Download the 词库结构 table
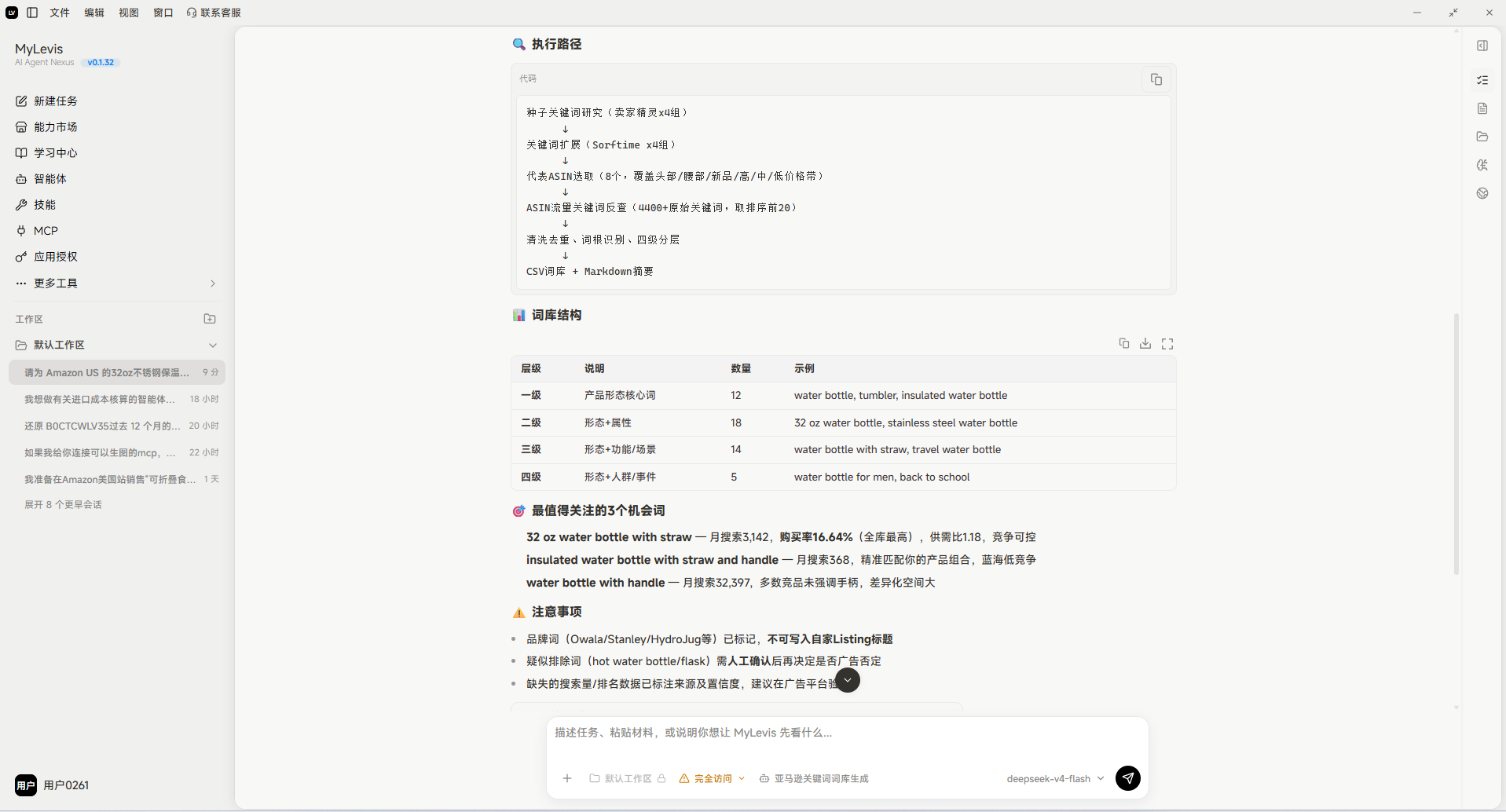Screen dimensions: 1506x812 (1145, 343)
